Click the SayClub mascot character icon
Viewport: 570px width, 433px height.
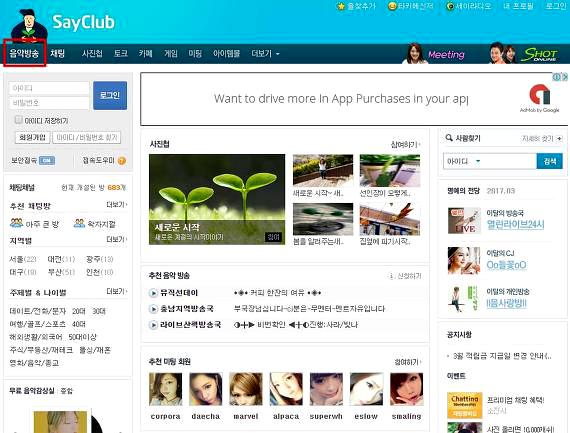[29, 26]
